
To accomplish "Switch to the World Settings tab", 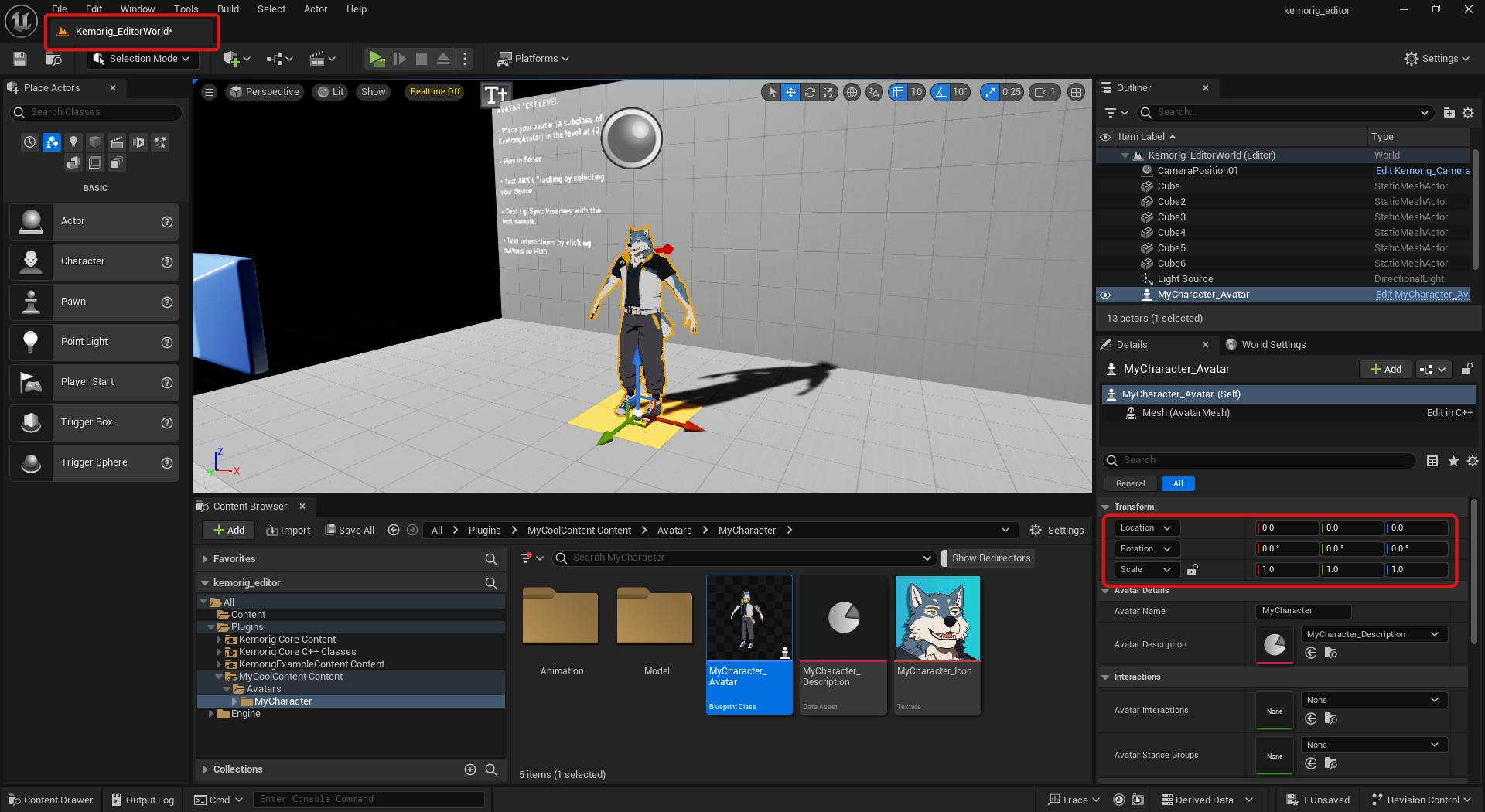I will point(1272,345).
